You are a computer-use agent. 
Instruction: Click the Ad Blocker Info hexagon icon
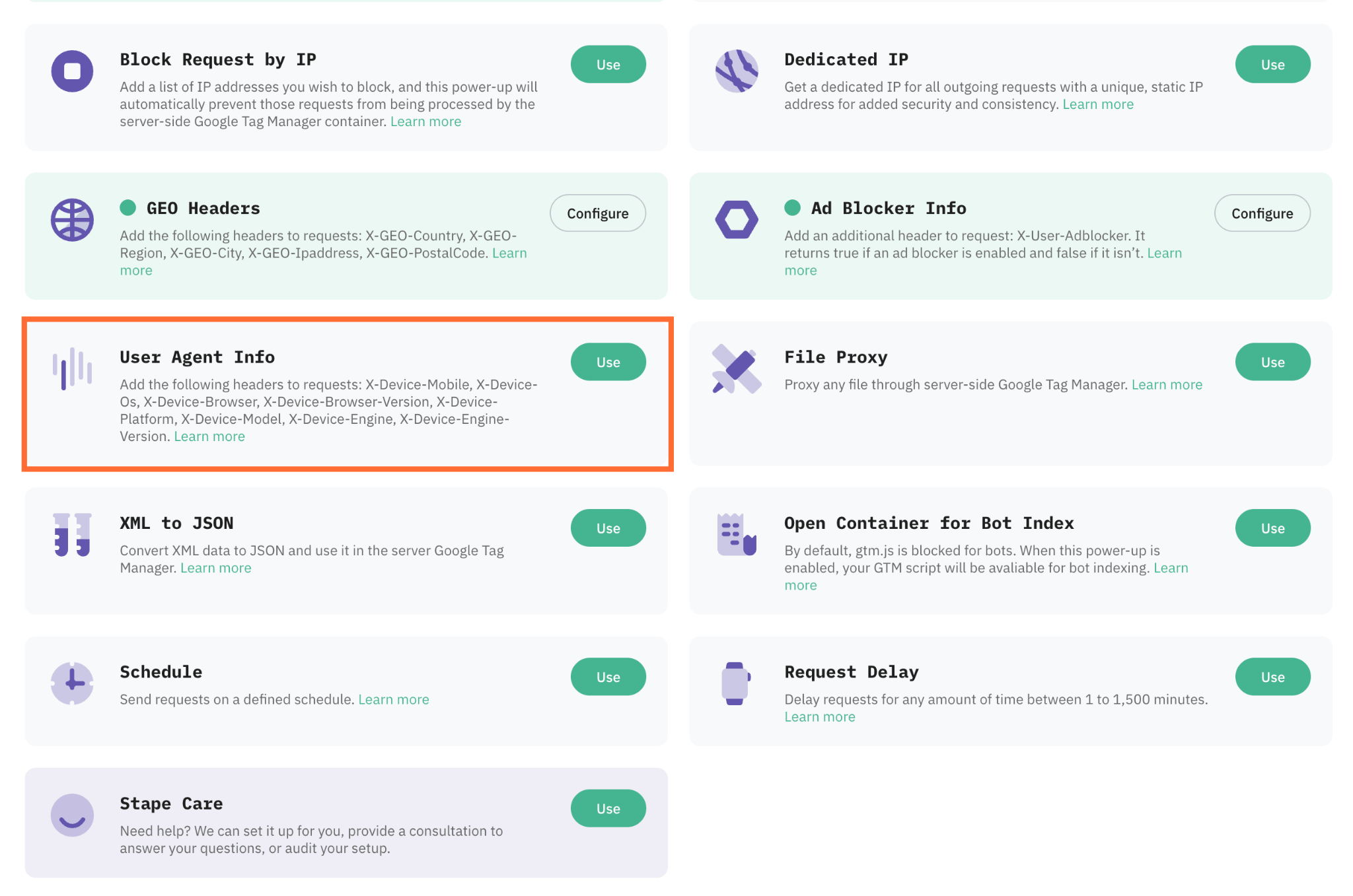coord(737,220)
